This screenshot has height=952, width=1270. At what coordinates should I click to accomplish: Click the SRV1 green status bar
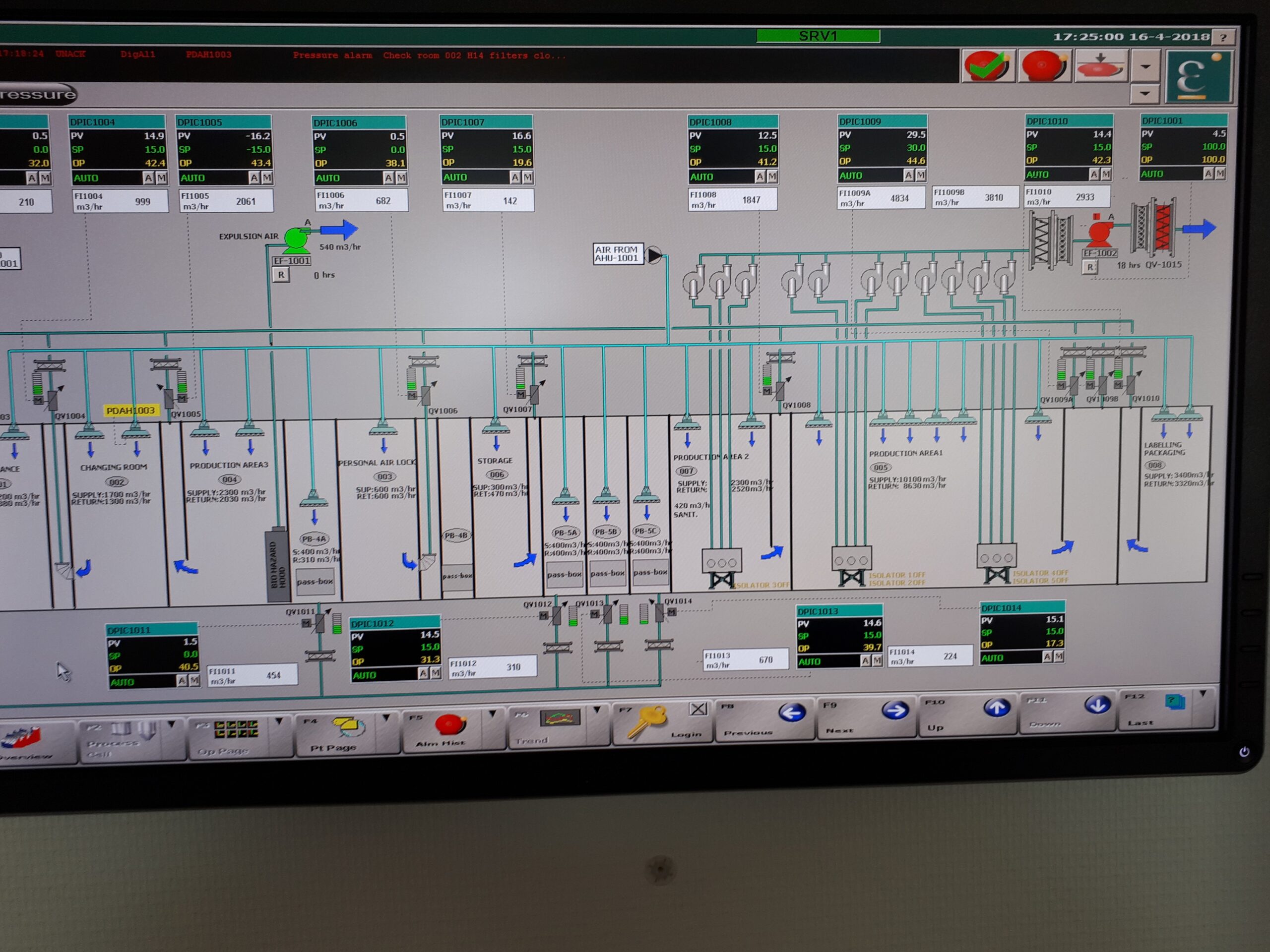pyautogui.click(x=818, y=36)
